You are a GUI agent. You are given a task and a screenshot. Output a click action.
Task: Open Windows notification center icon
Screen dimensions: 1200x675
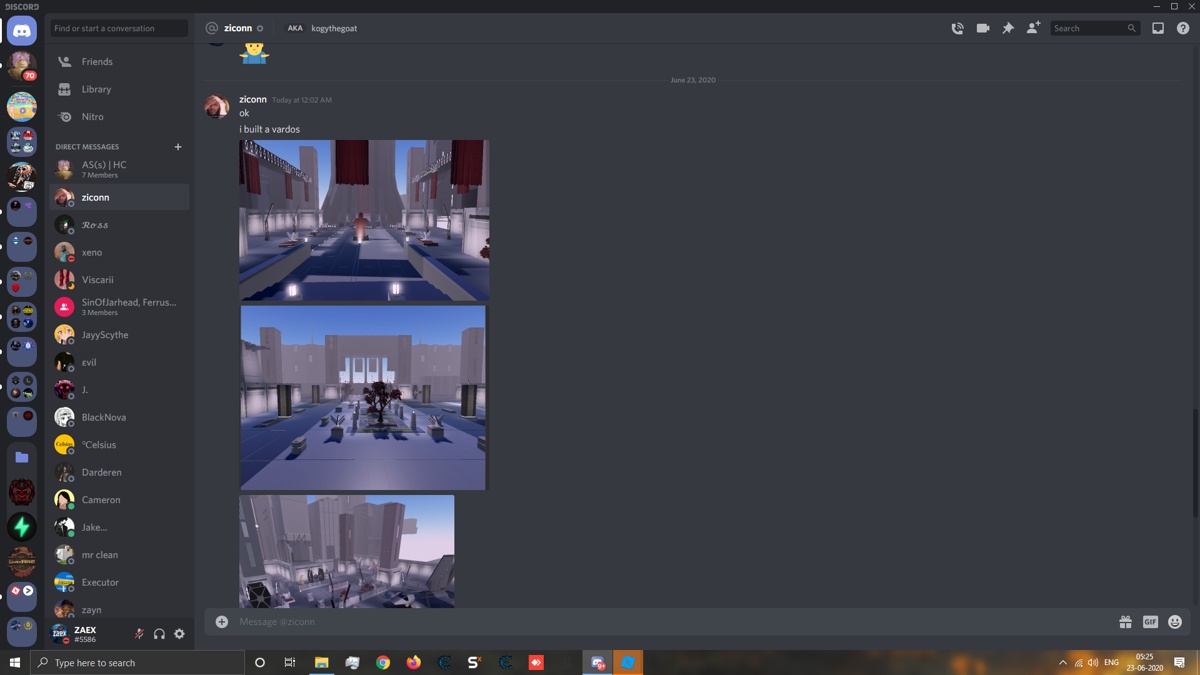coord(1179,663)
